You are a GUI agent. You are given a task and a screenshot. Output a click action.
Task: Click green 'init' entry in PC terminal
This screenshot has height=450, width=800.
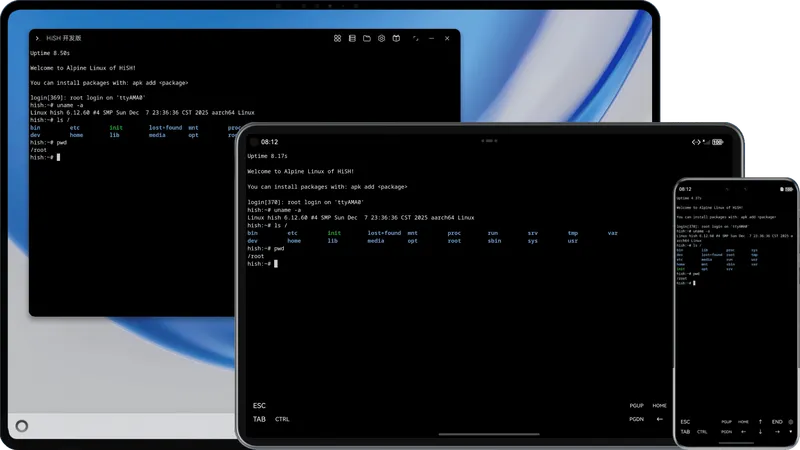pos(116,128)
